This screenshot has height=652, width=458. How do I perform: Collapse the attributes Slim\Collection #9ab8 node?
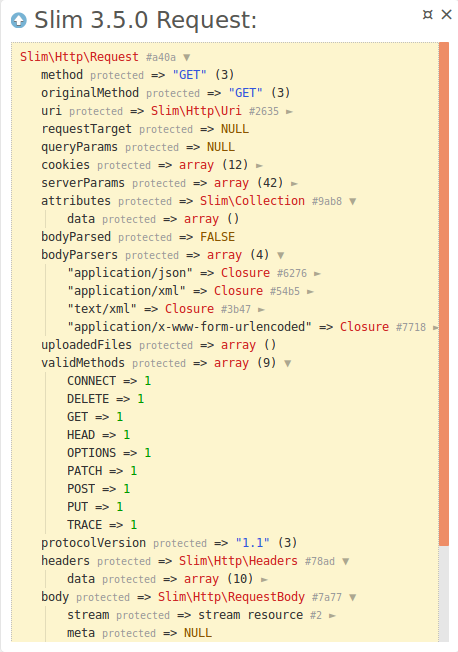point(353,201)
